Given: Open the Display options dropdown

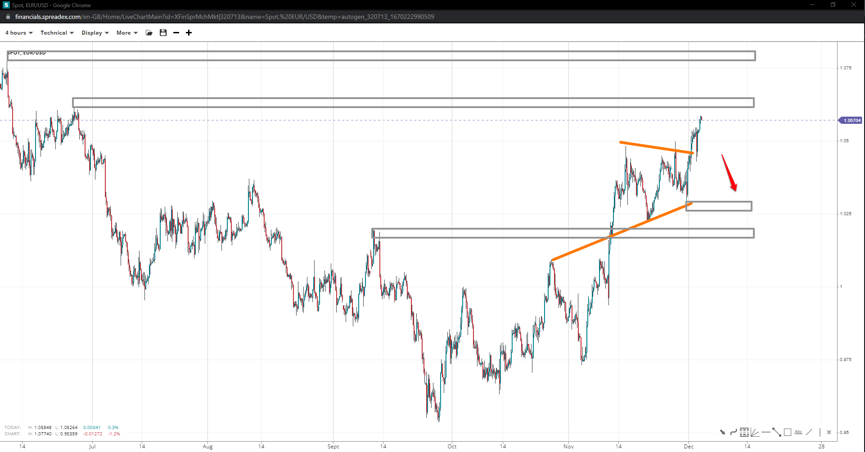Looking at the screenshot, I should 95,33.
